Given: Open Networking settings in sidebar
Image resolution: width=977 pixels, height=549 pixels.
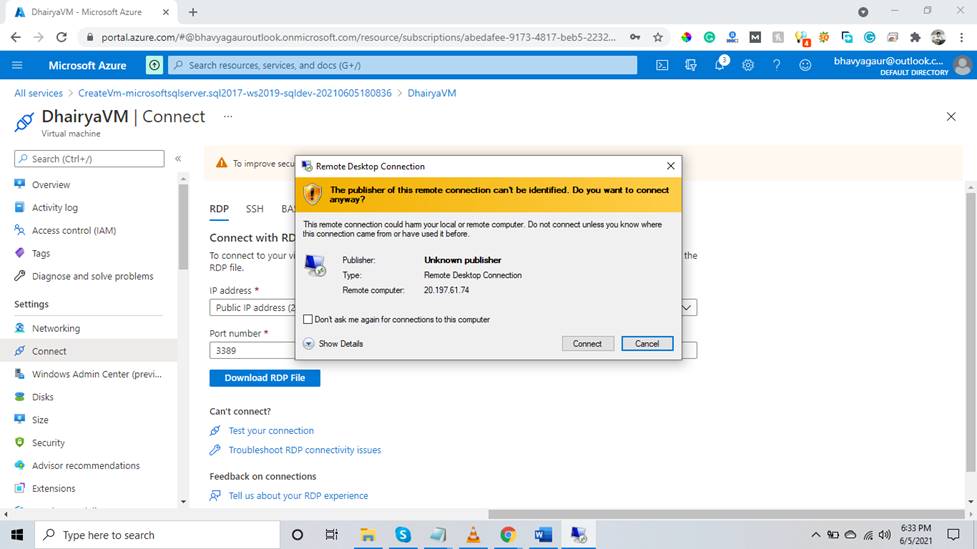Looking at the screenshot, I should 55,328.
